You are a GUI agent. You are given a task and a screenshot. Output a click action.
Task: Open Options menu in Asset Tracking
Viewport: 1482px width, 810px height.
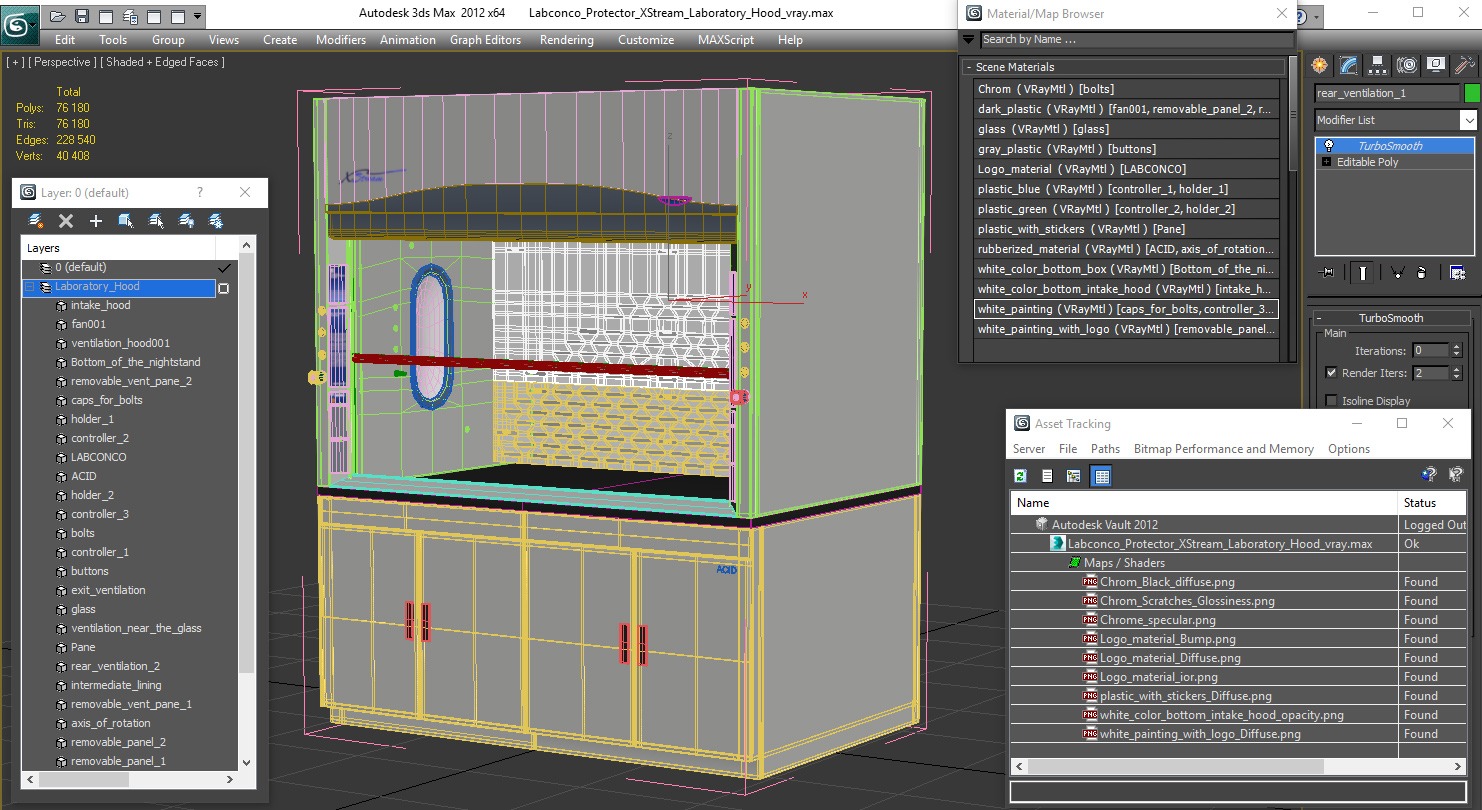tap(1349, 449)
